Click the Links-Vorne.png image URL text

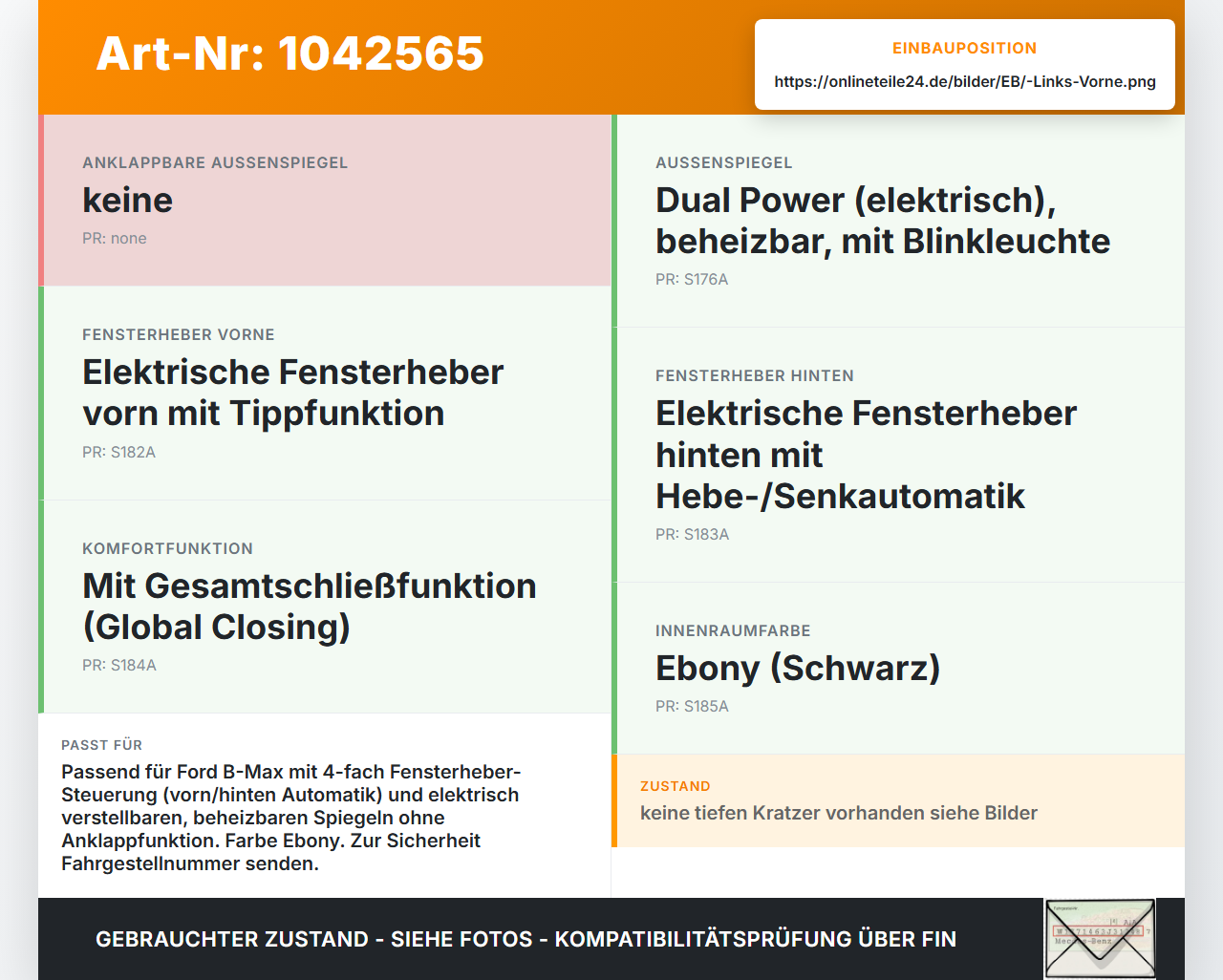click(x=964, y=81)
